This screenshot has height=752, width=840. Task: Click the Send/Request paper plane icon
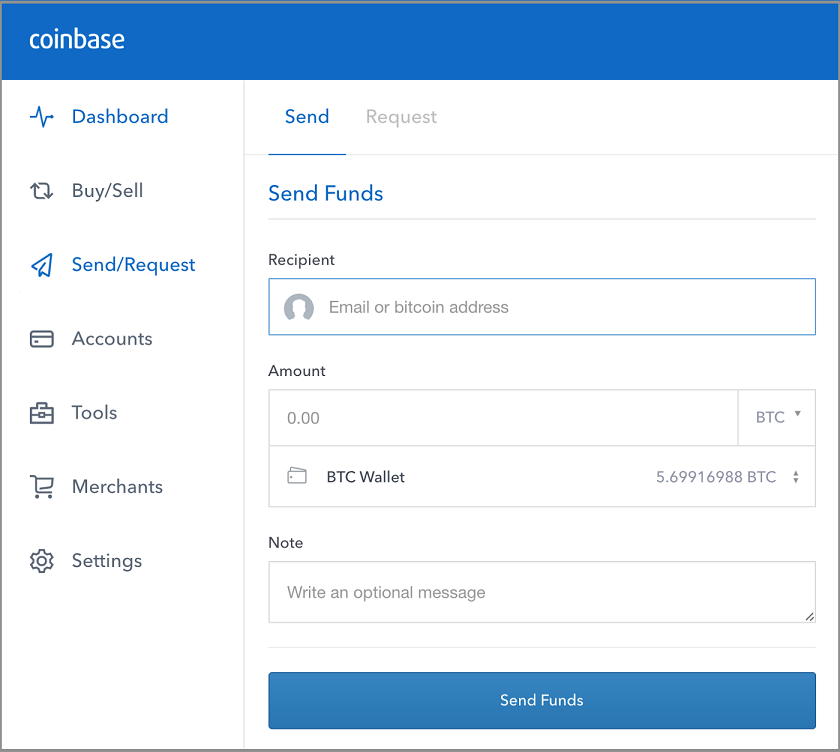pyautogui.click(x=42, y=265)
